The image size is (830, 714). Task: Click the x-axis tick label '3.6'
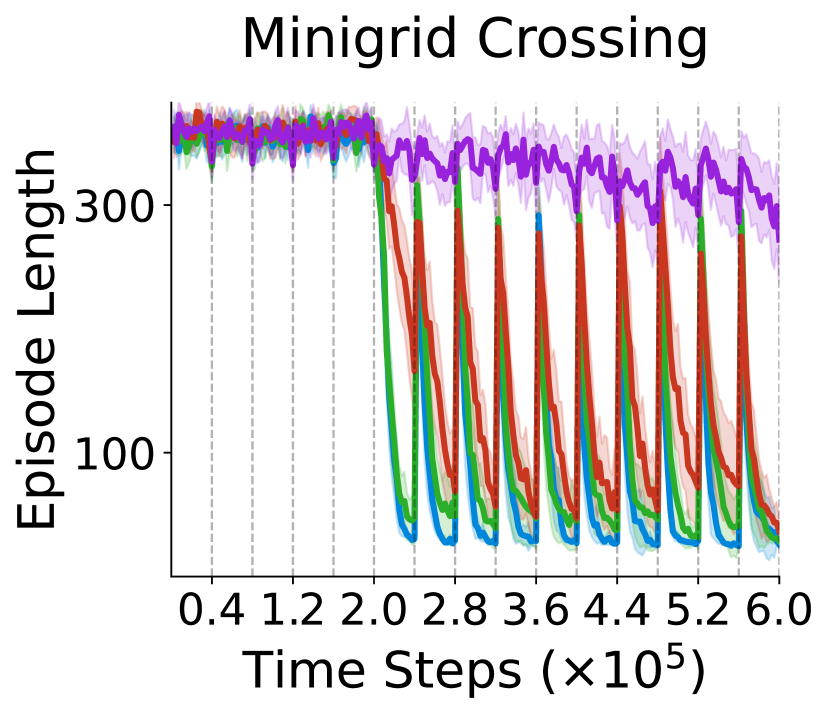[x=536, y=610]
